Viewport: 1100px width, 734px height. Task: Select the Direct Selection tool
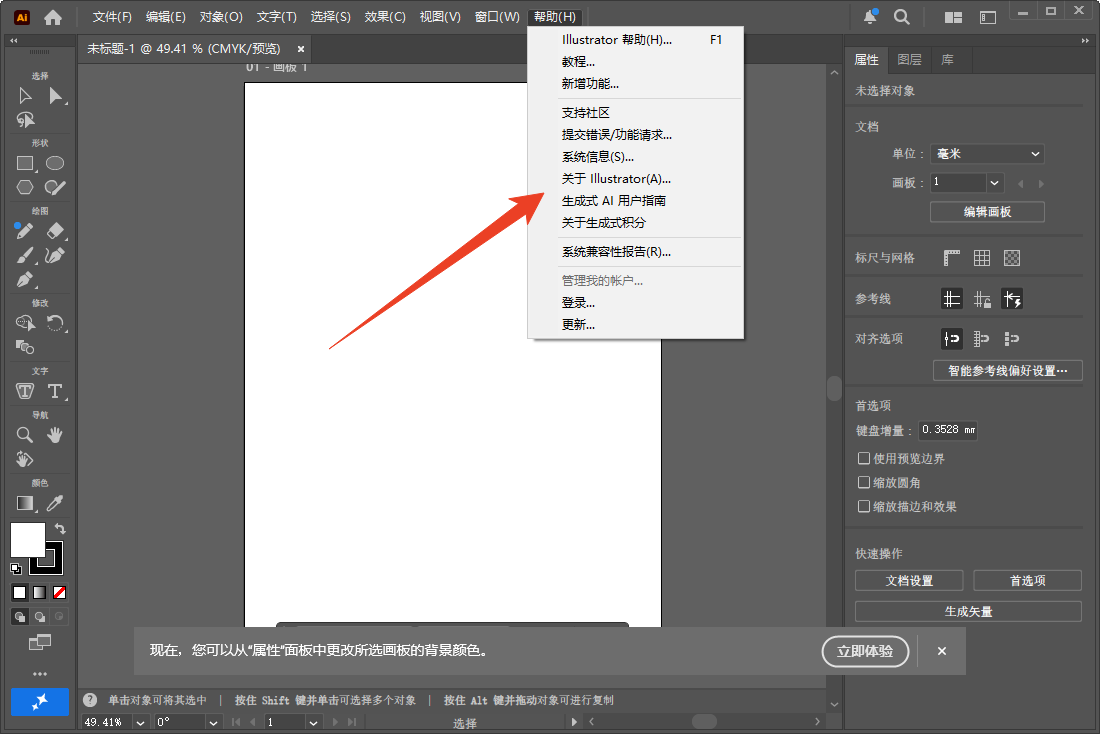(x=54, y=95)
